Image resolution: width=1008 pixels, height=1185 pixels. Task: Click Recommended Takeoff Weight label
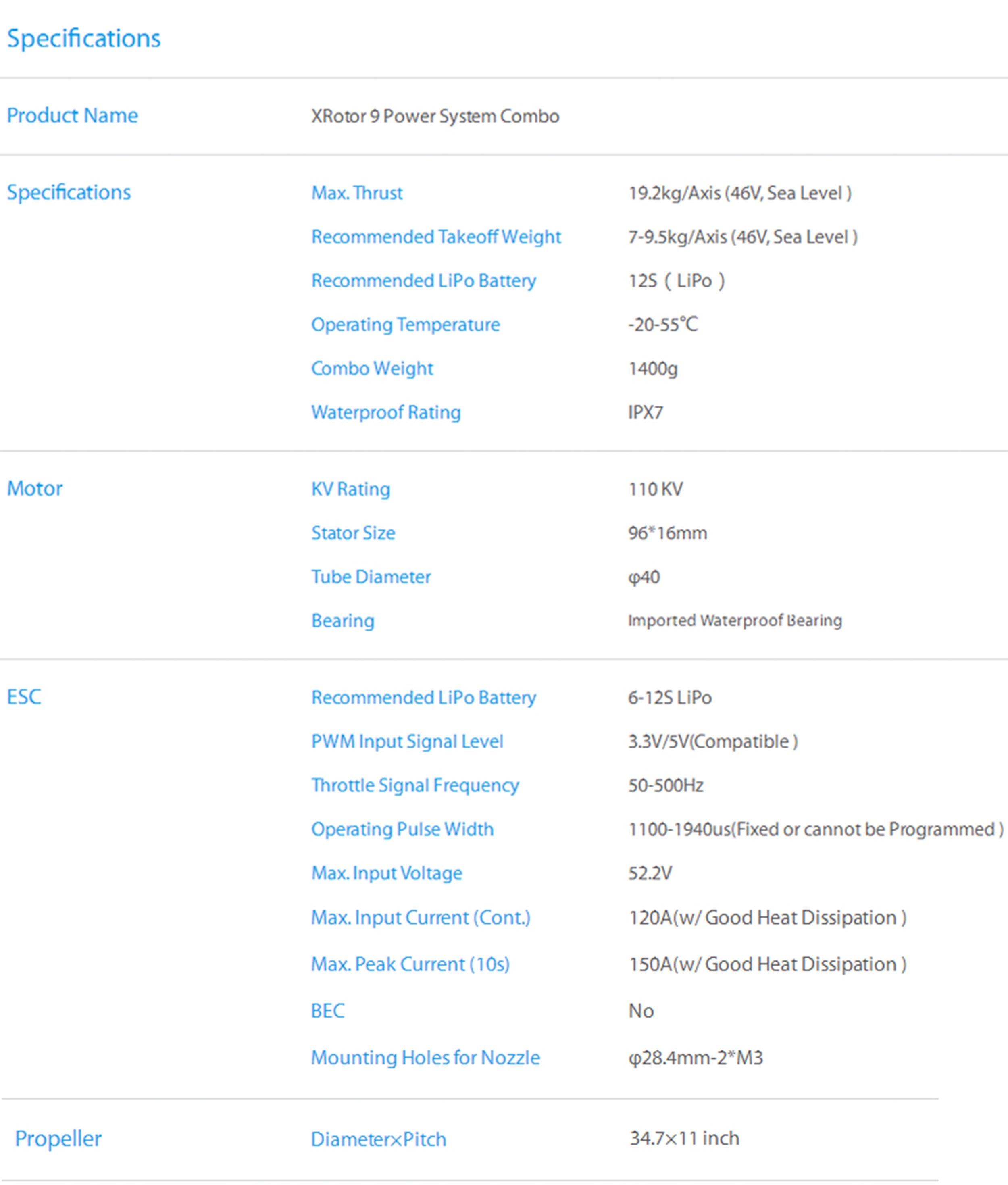pos(436,237)
